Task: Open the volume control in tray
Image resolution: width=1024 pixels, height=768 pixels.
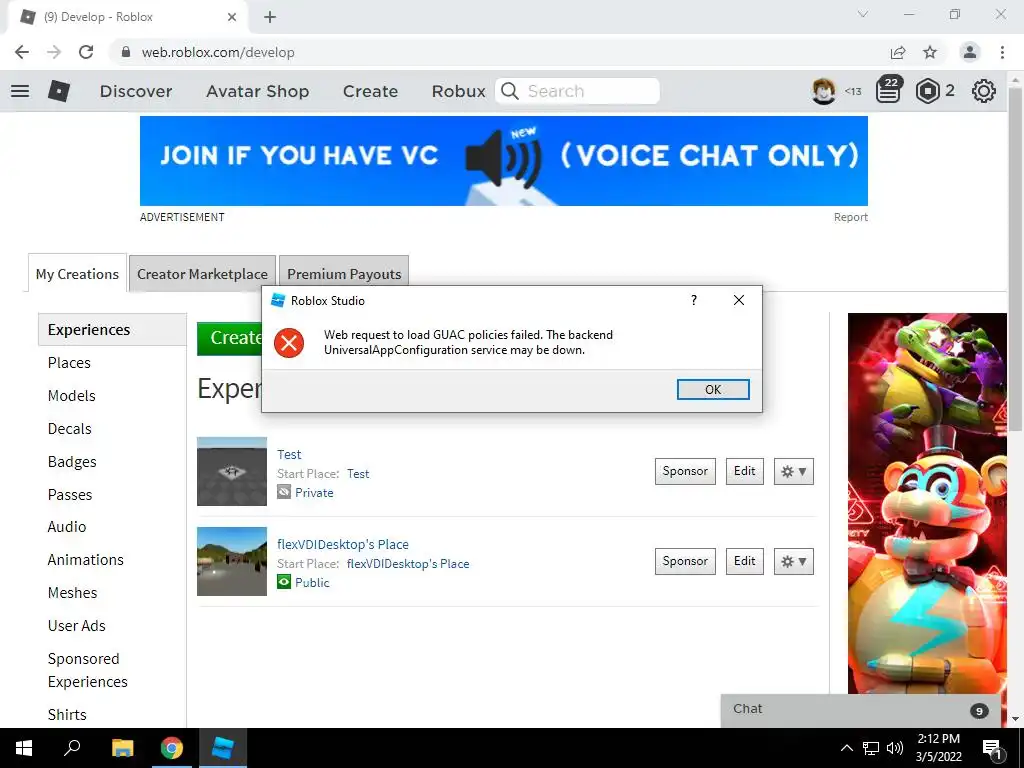Action: tap(895, 748)
